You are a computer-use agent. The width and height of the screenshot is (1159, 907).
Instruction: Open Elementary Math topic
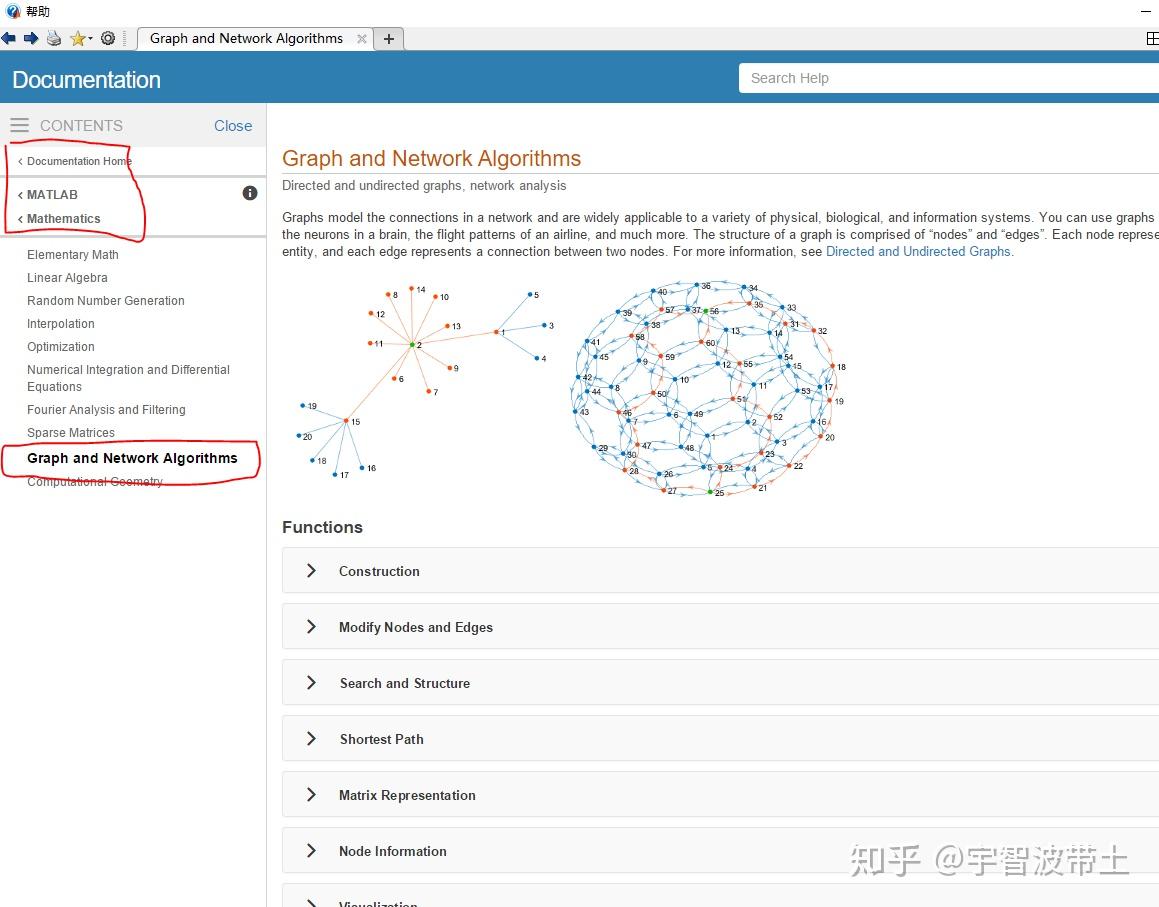pos(72,254)
